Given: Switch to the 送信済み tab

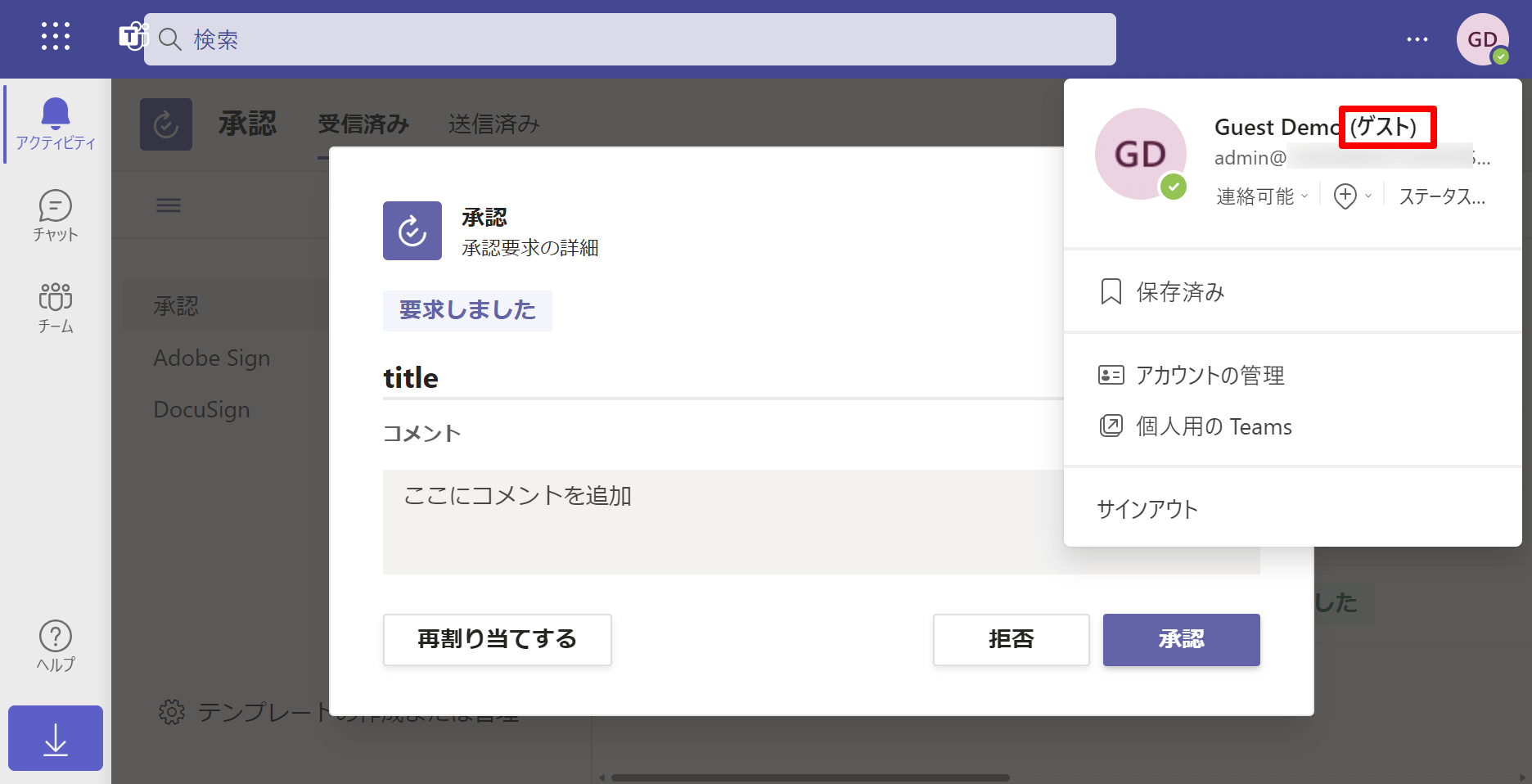Looking at the screenshot, I should pos(494,124).
